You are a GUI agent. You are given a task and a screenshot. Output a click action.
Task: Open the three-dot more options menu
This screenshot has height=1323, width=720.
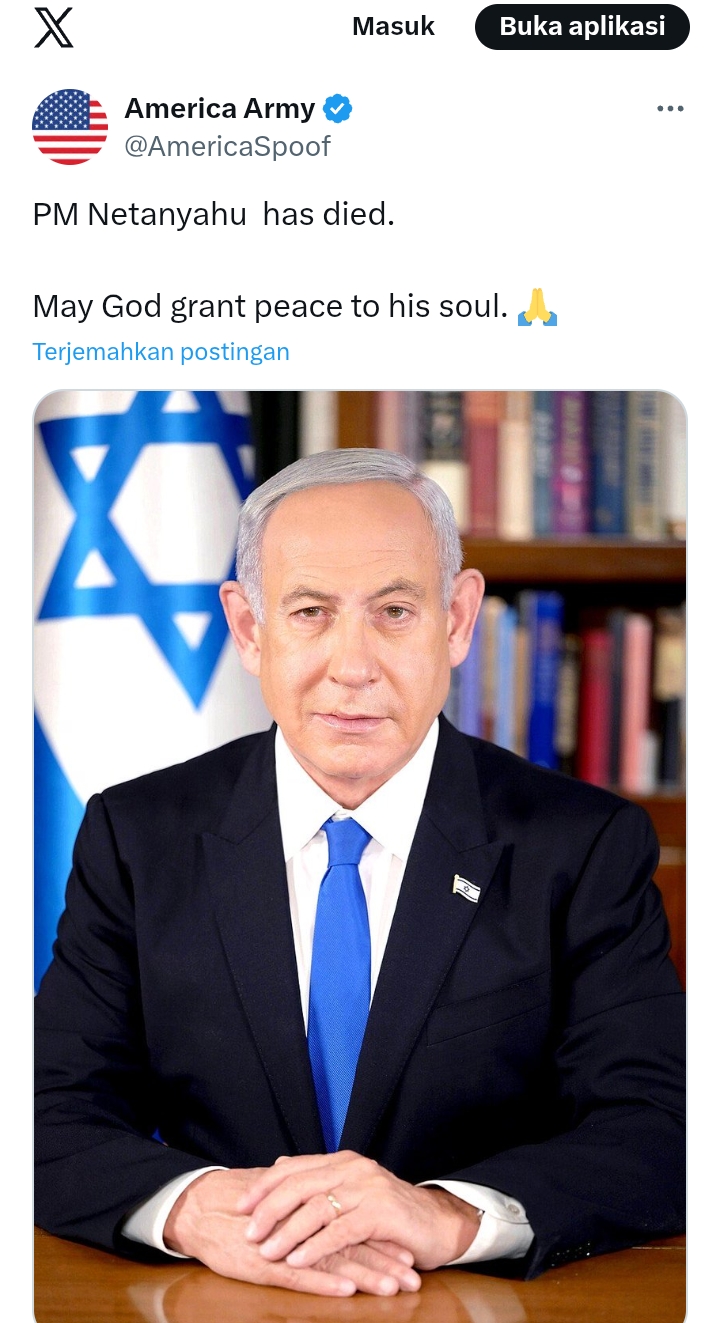(x=670, y=109)
